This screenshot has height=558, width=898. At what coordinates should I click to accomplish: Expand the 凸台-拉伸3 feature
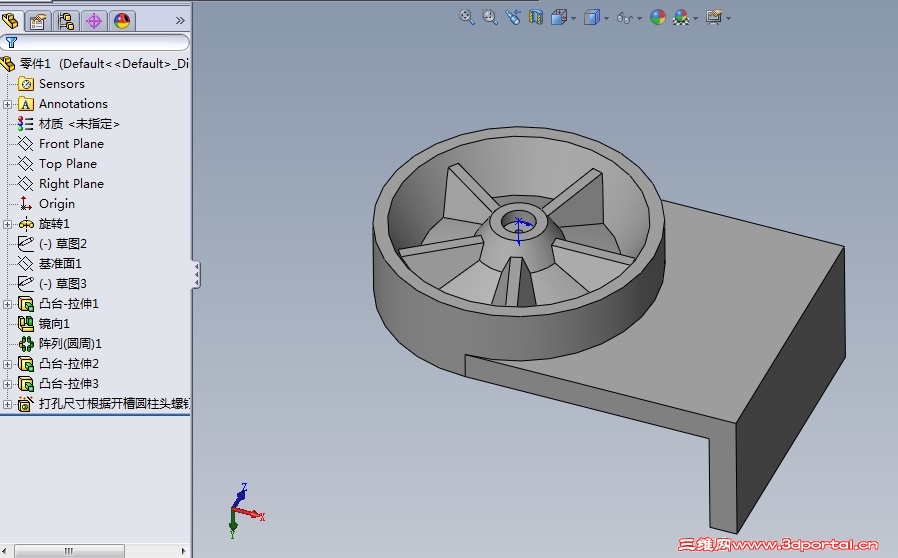click(7, 384)
